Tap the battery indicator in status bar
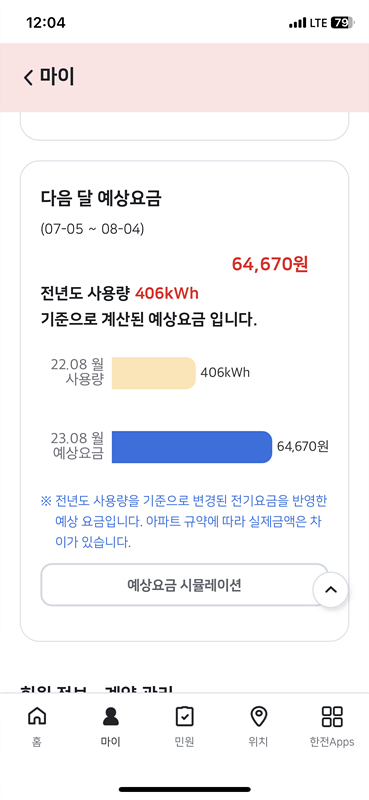This screenshot has height=800, width=369. point(342,23)
